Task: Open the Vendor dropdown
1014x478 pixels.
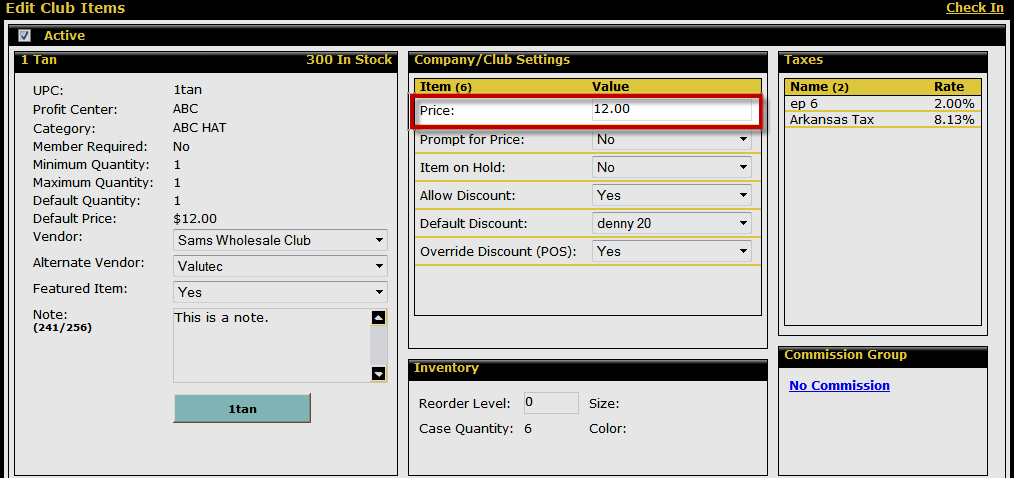Action: [x=280, y=240]
